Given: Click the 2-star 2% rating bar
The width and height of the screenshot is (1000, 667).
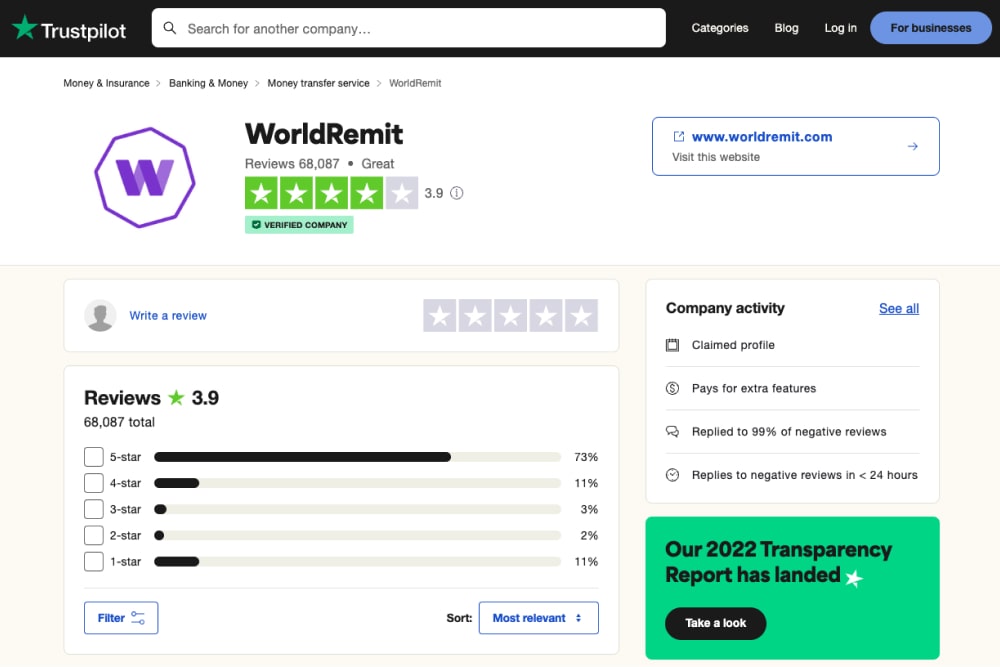Looking at the screenshot, I should point(357,535).
